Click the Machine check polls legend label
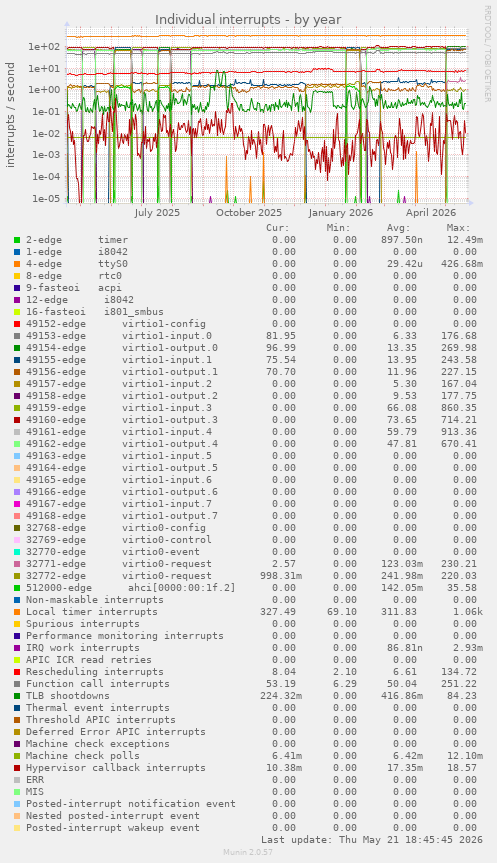 (83, 756)
